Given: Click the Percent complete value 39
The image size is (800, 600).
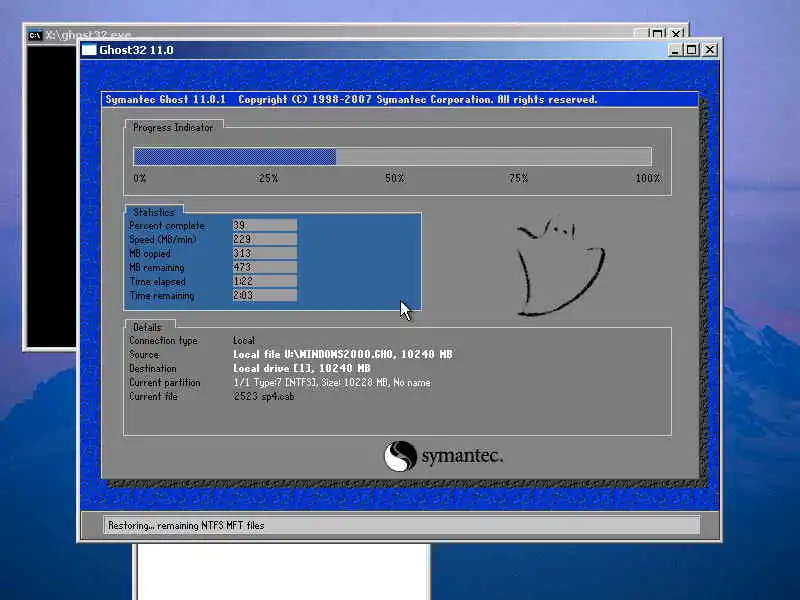Looking at the screenshot, I should [x=264, y=225].
